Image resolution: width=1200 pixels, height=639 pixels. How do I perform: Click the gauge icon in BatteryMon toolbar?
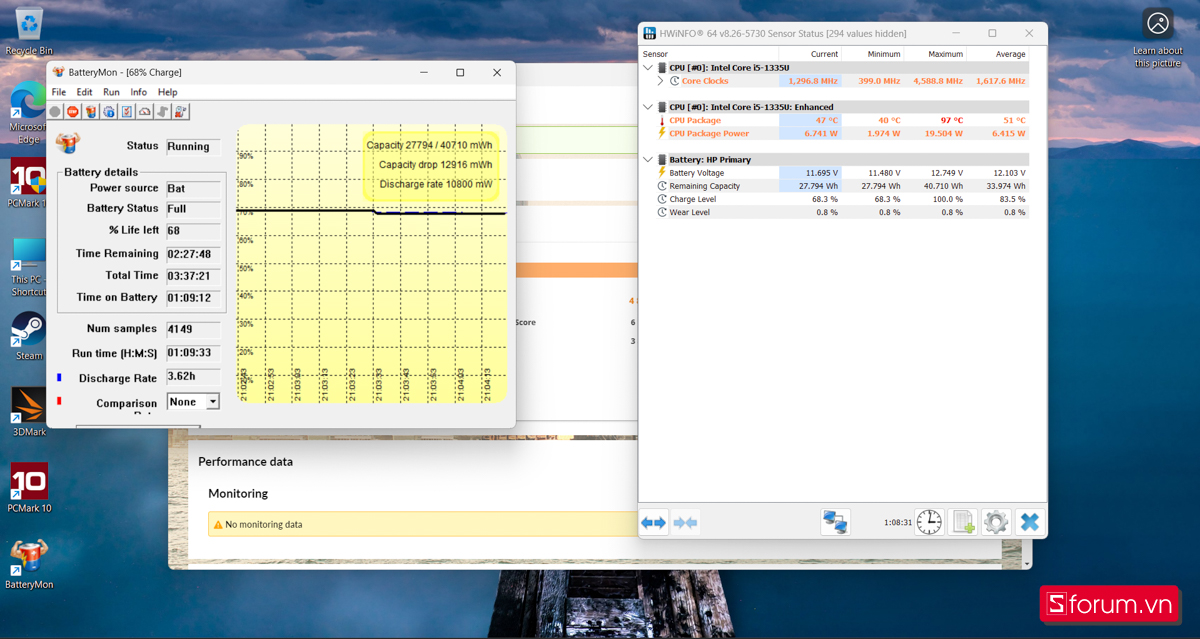coord(145,112)
